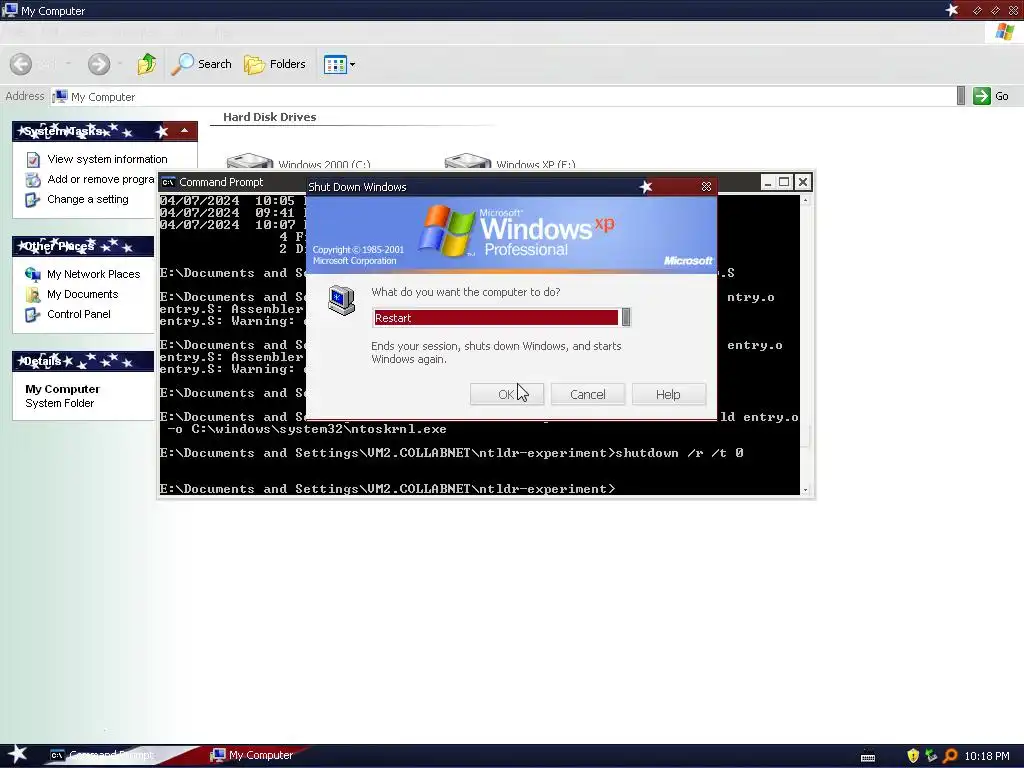Open My Documents link

[x=82, y=295]
